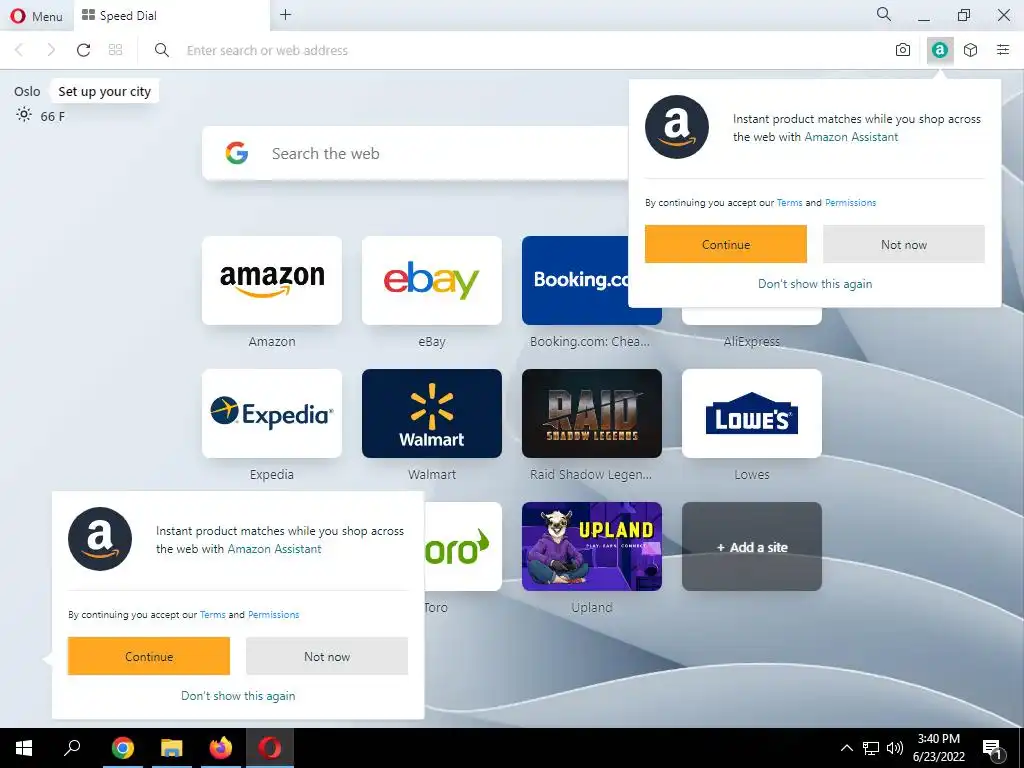Open the Walmart speed dial tile

[432, 413]
